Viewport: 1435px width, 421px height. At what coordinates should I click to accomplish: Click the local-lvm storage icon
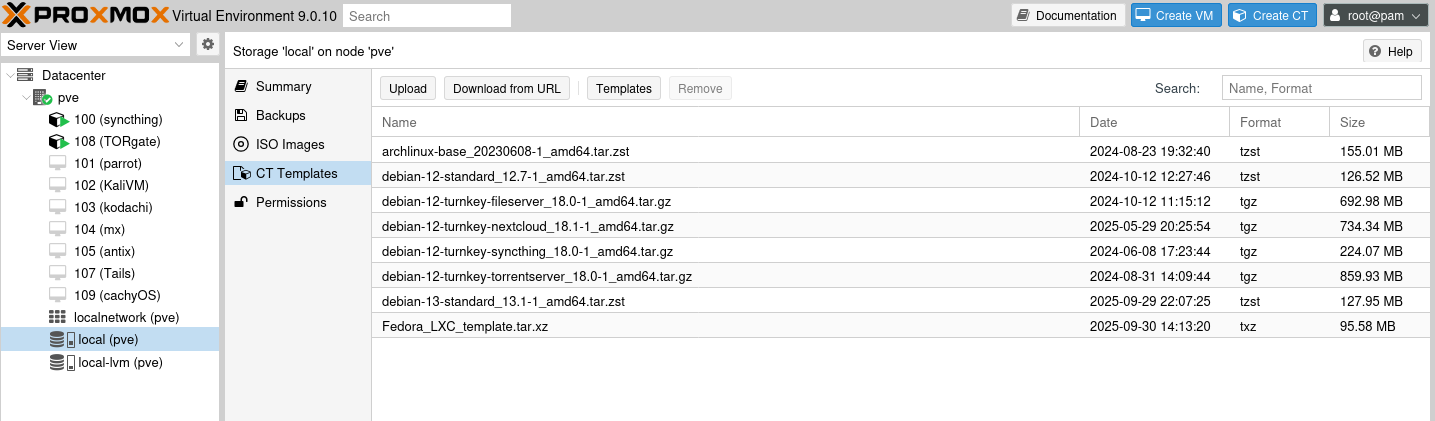coord(62,362)
